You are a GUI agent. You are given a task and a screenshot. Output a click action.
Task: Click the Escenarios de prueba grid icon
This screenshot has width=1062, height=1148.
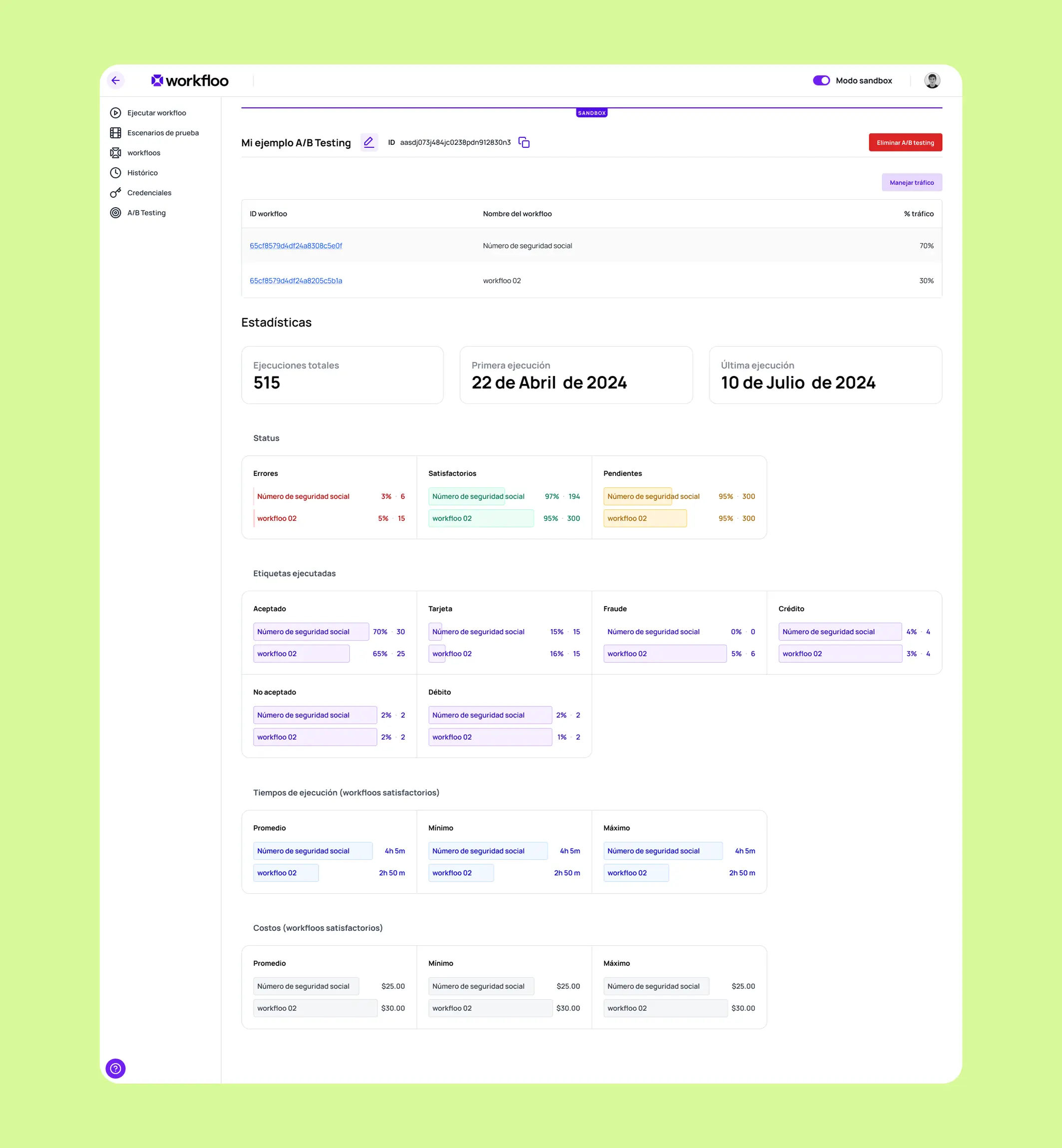click(x=115, y=133)
